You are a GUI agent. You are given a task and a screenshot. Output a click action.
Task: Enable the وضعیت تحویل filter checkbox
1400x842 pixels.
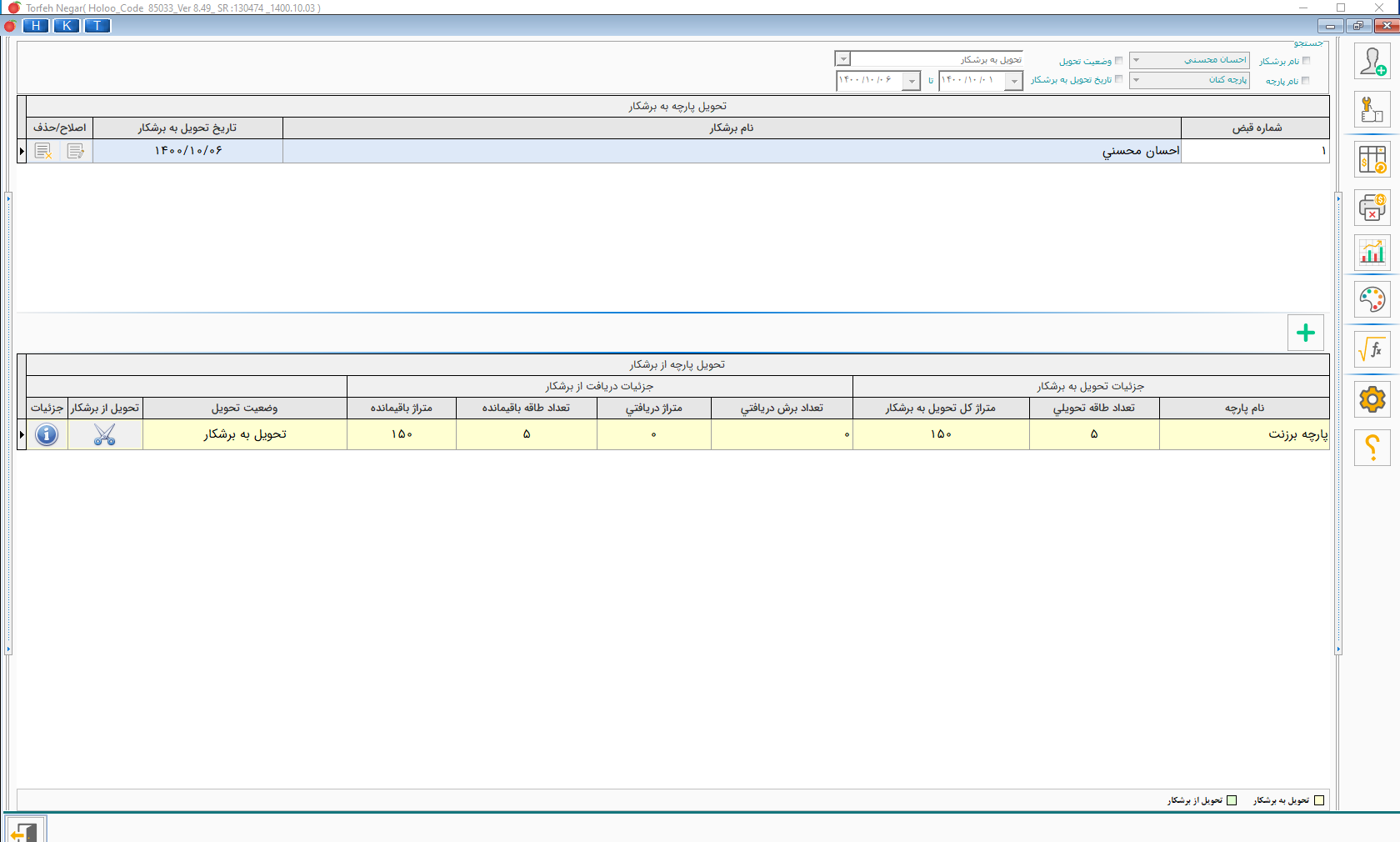[1118, 61]
